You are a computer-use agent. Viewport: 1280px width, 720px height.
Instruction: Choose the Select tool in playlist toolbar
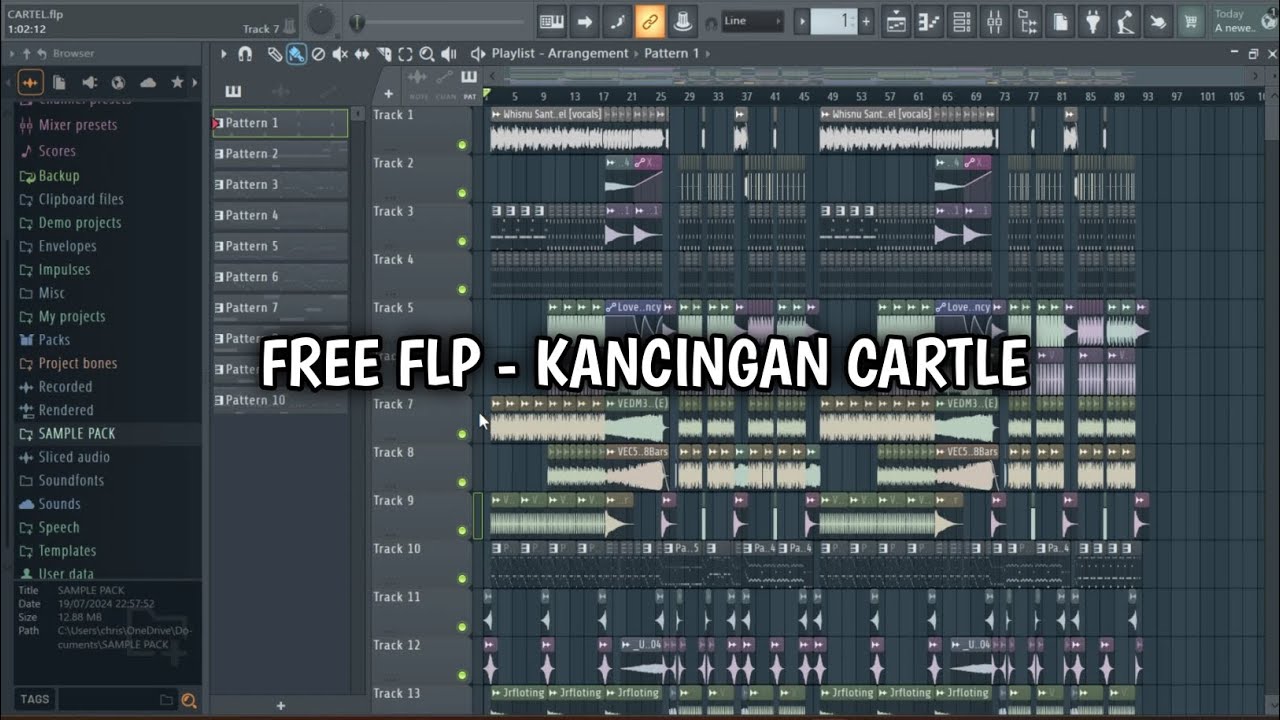tap(405, 54)
